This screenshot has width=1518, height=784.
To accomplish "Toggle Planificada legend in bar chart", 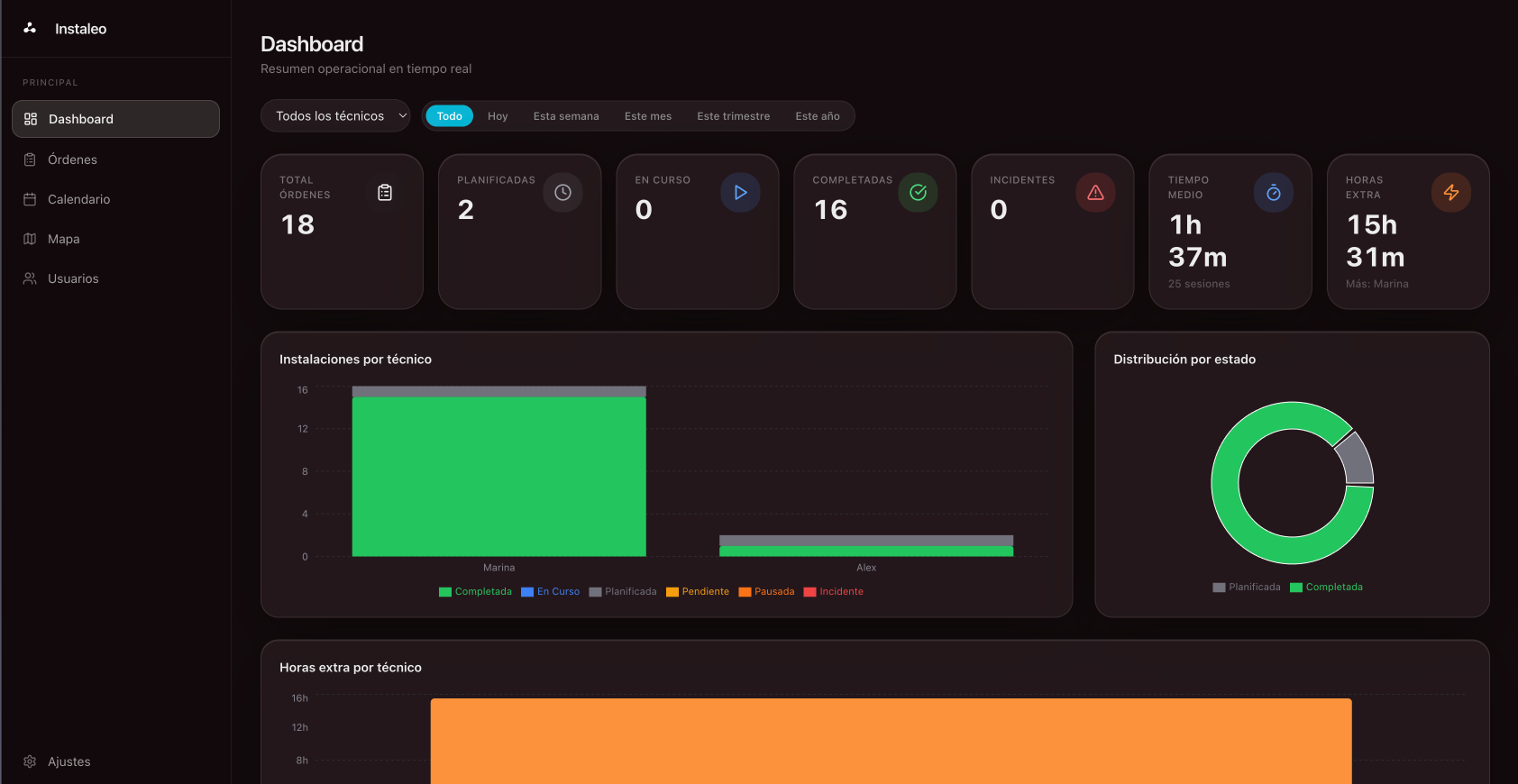I will (x=623, y=592).
